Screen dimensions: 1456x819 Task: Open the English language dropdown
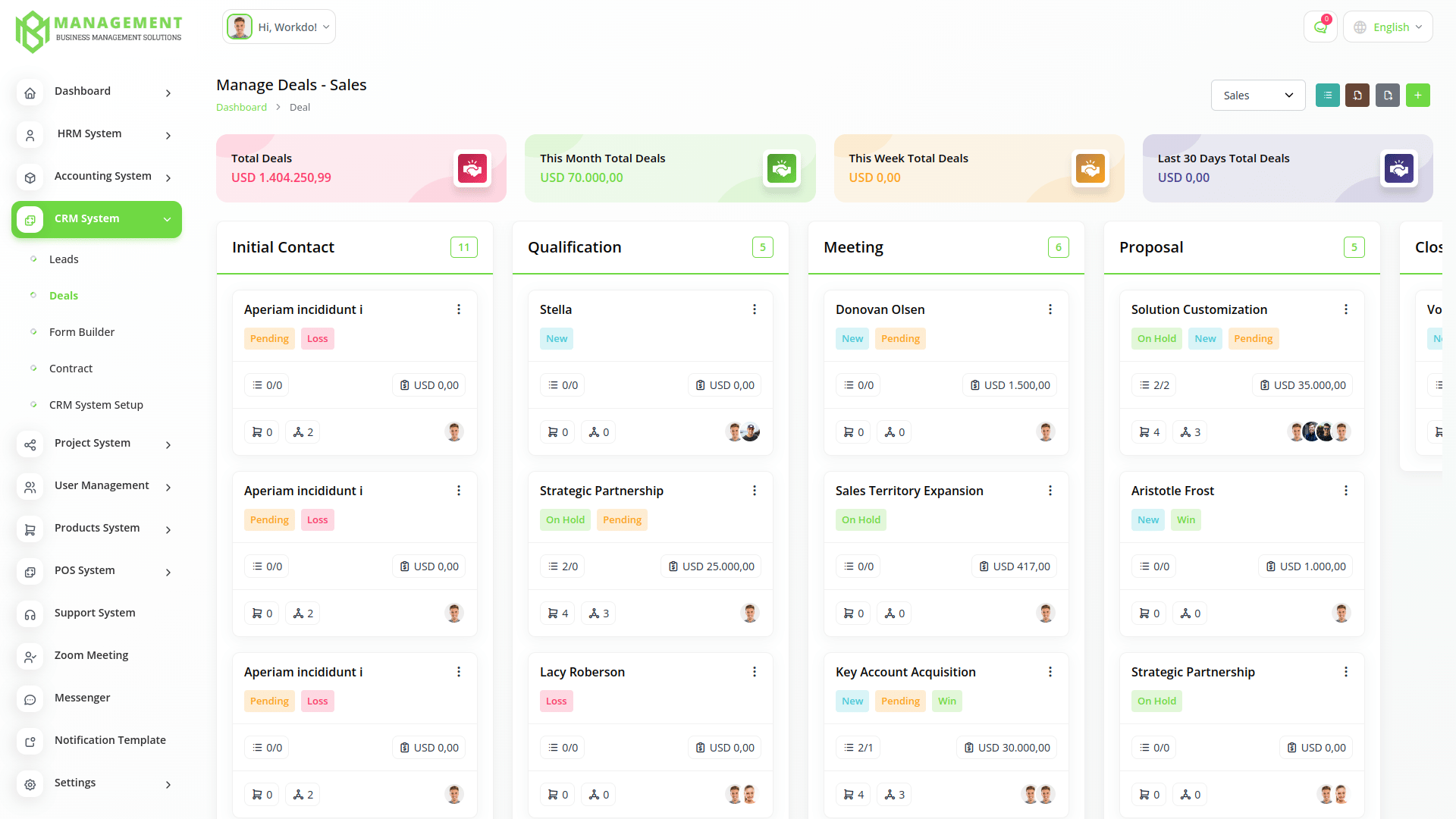1388,27
